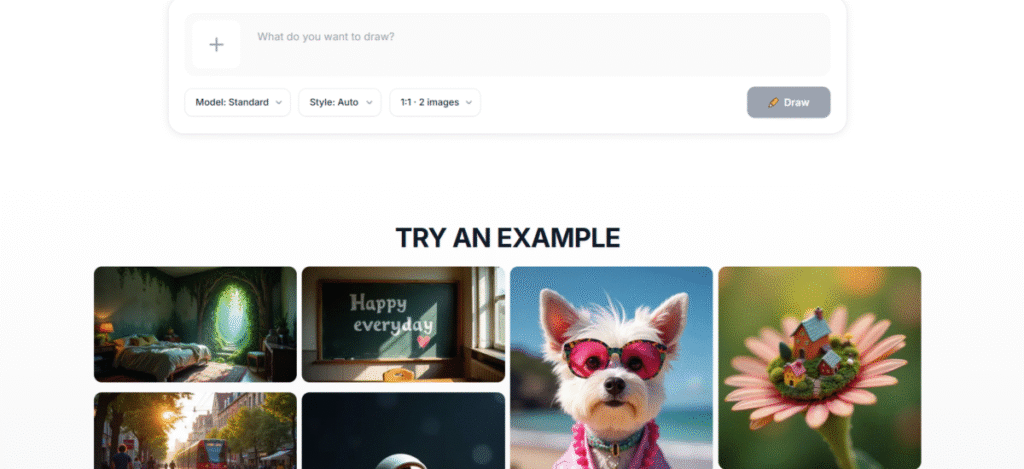1024x469 pixels.
Task: Click the chevron arrow next to Style: Auto
Action: (x=369, y=102)
